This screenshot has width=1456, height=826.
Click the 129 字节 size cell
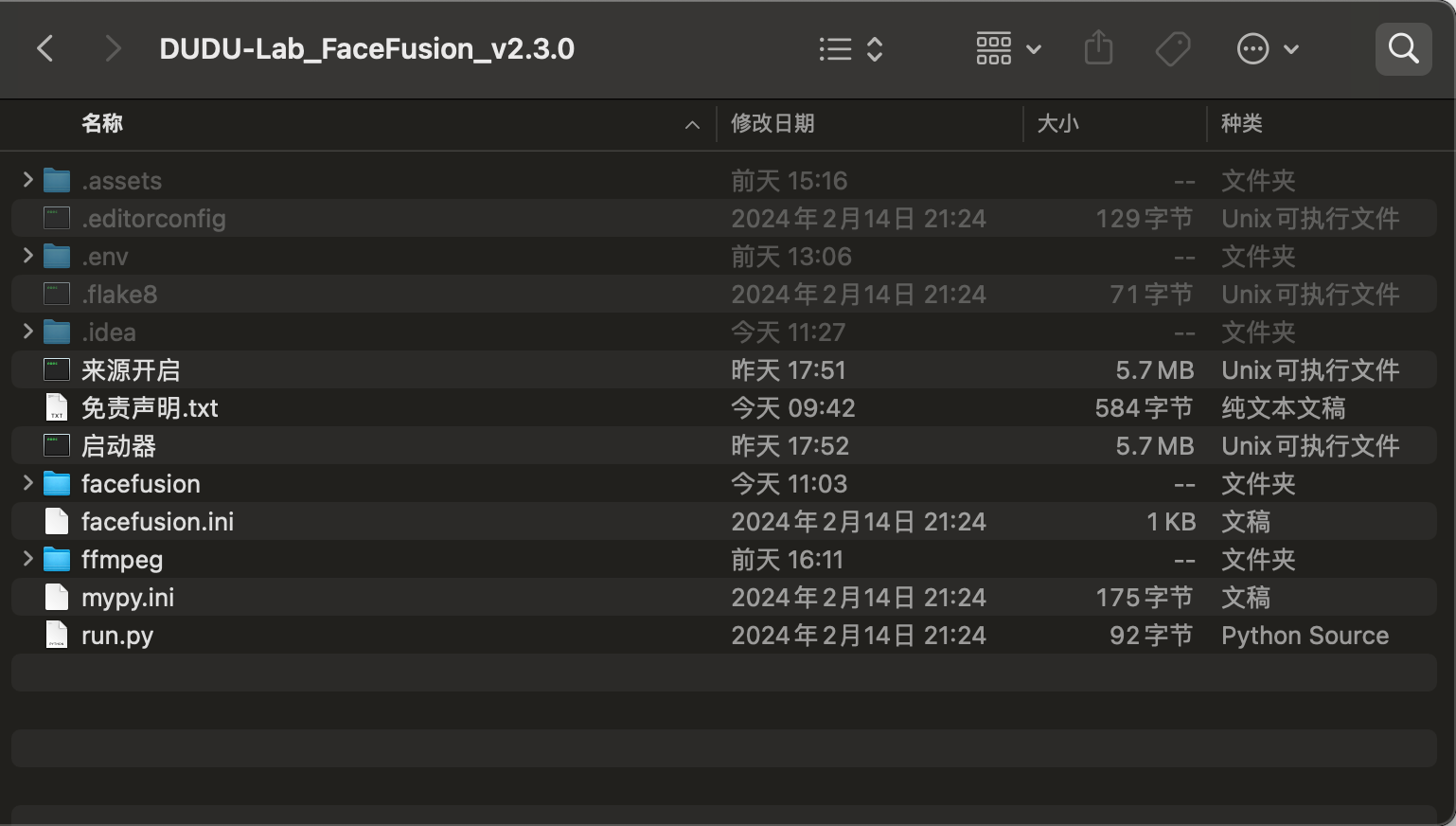tap(1145, 219)
